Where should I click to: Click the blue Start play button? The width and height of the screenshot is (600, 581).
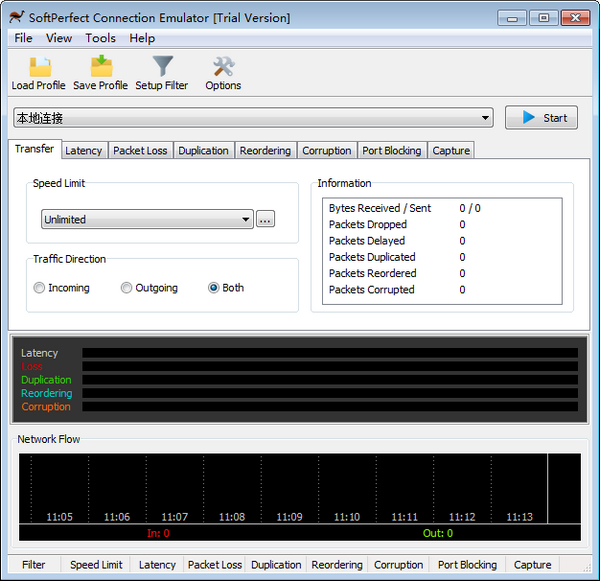541,118
